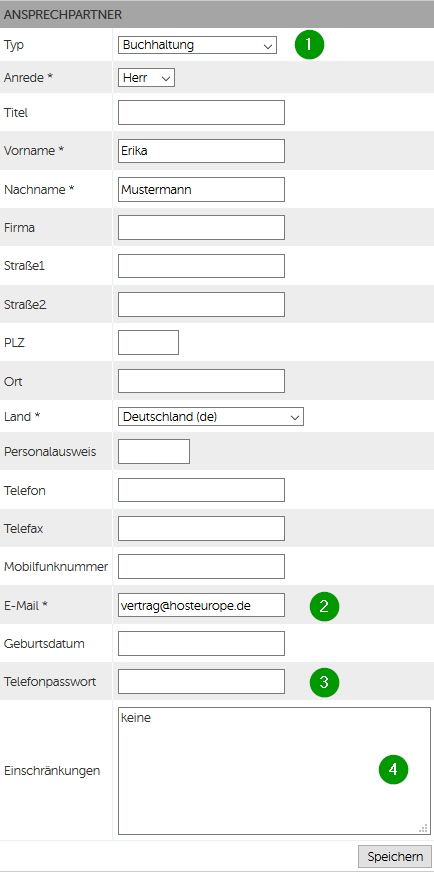
Task: Open the Land dropdown showing Deutschland (de)
Action: click(x=211, y=416)
